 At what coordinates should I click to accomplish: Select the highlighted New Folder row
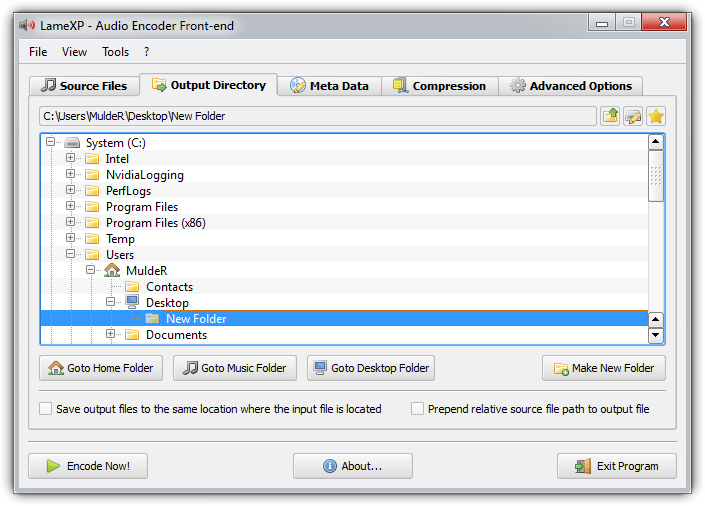point(344,318)
